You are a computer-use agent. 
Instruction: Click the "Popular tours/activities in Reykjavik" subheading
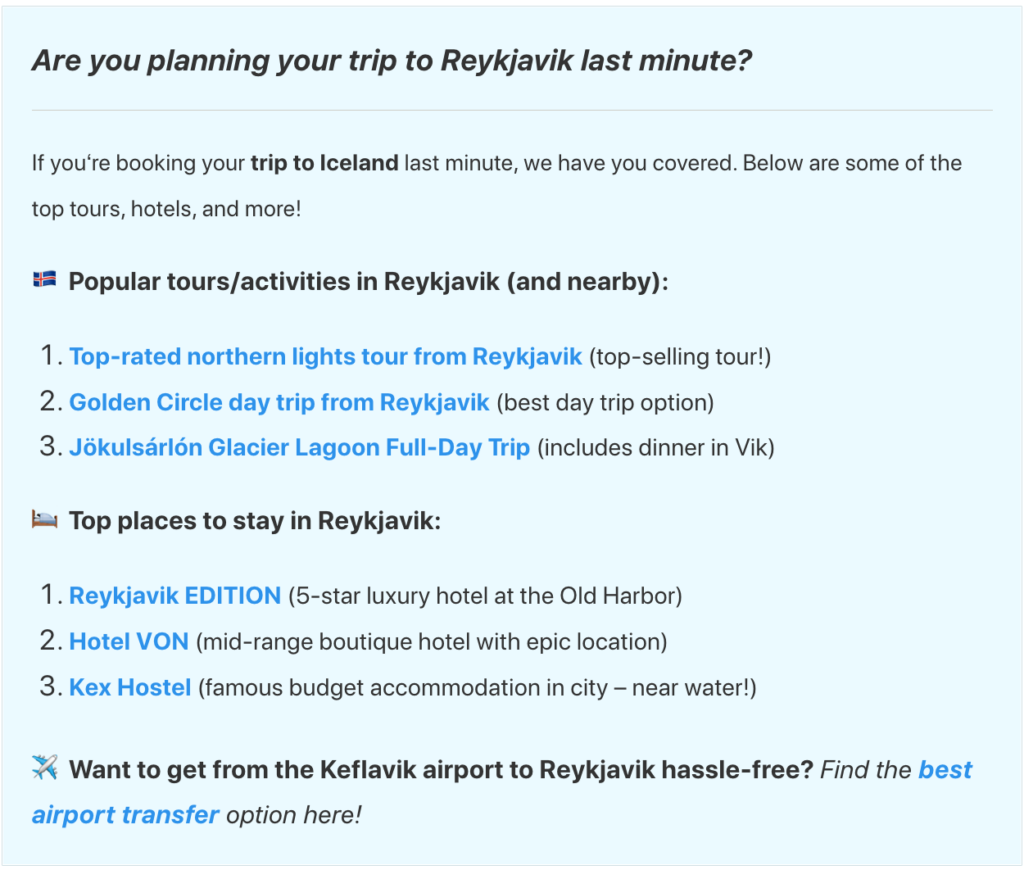(x=368, y=281)
